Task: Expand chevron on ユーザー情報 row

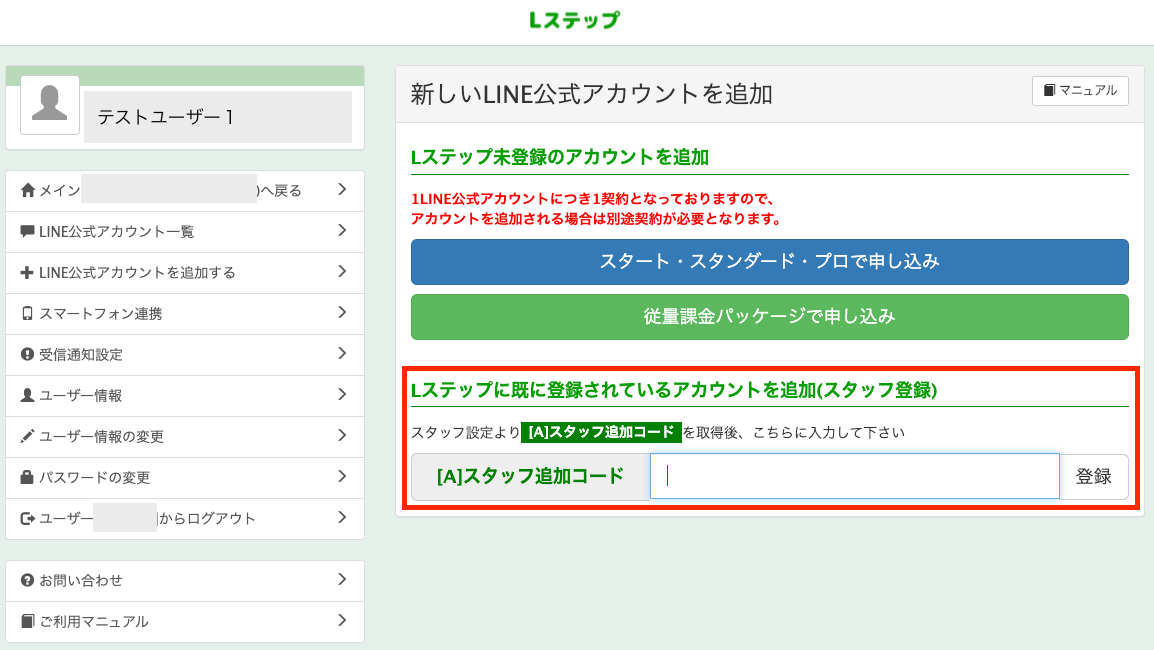Action: [x=342, y=395]
